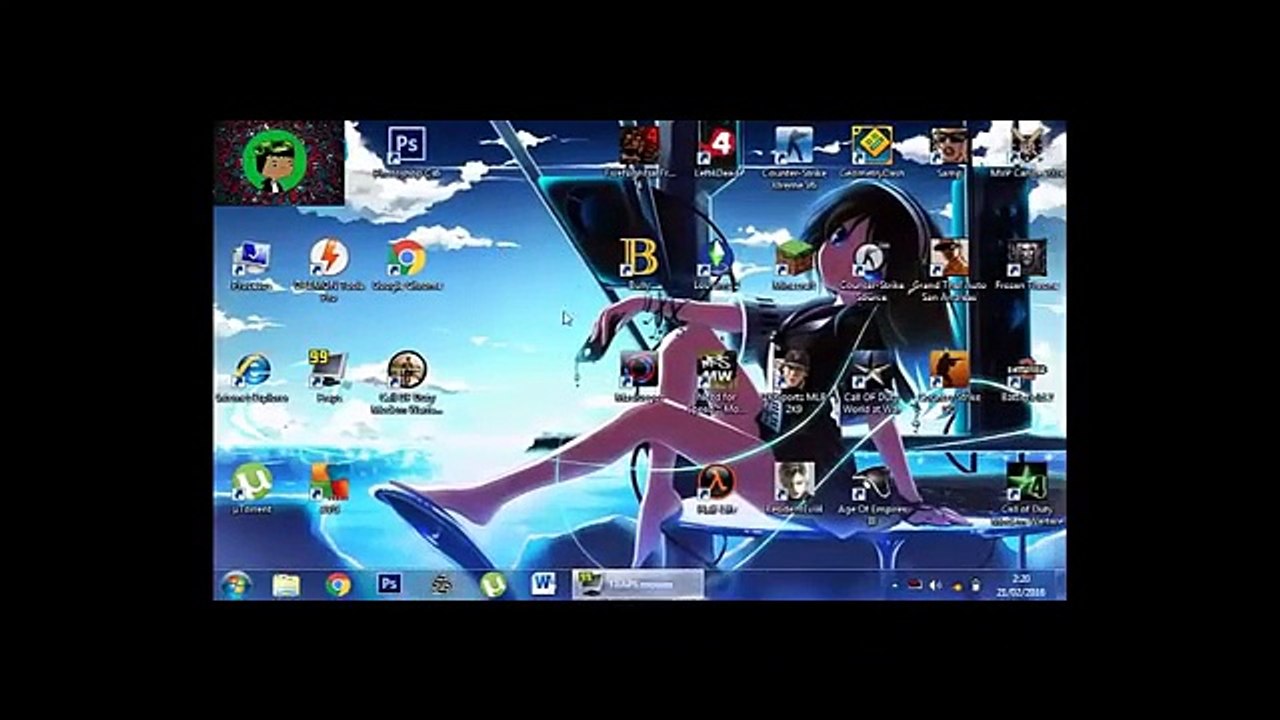1280x720 pixels.
Task: Launch the Age of Empires III shortcut
Action: click(x=872, y=494)
